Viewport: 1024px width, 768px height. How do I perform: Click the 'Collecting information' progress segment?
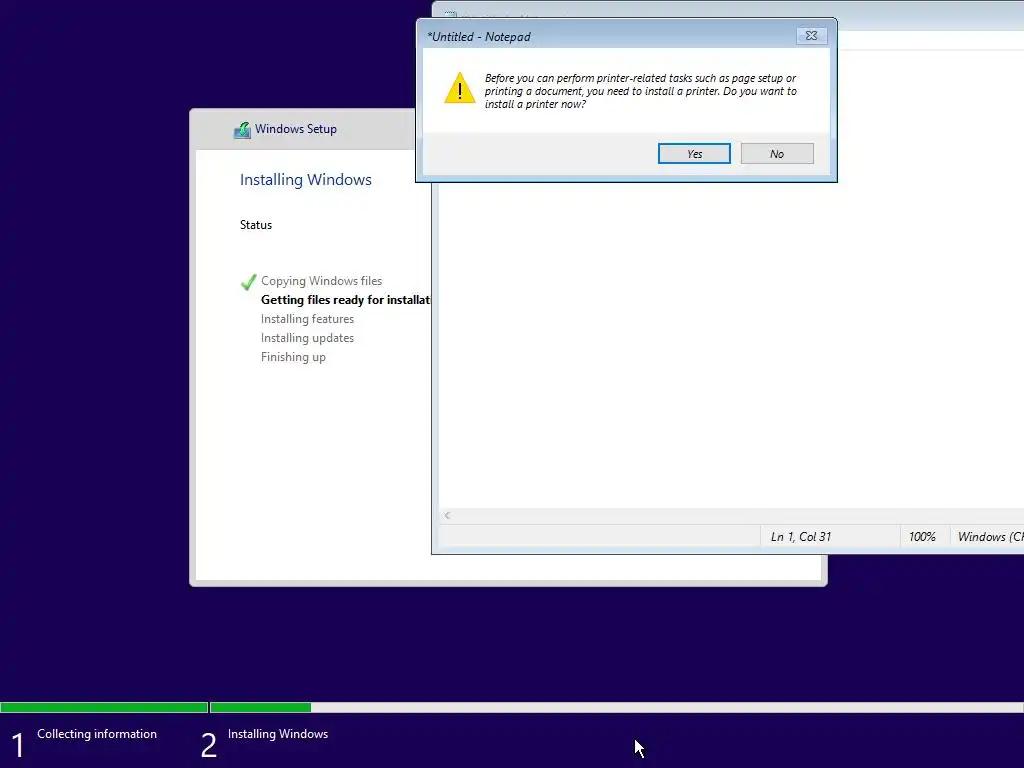[104, 707]
